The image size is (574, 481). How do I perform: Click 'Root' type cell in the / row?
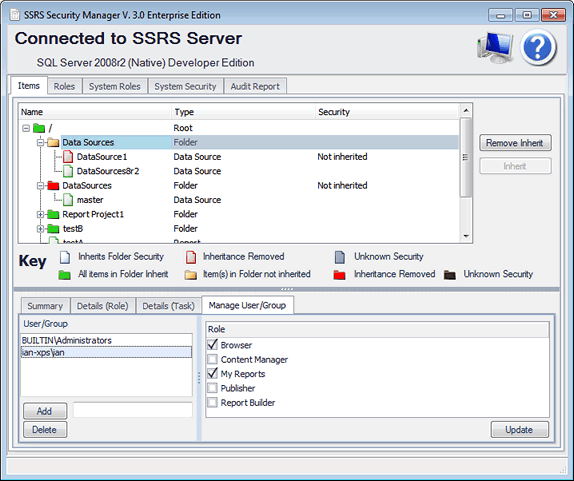(x=183, y=128)
